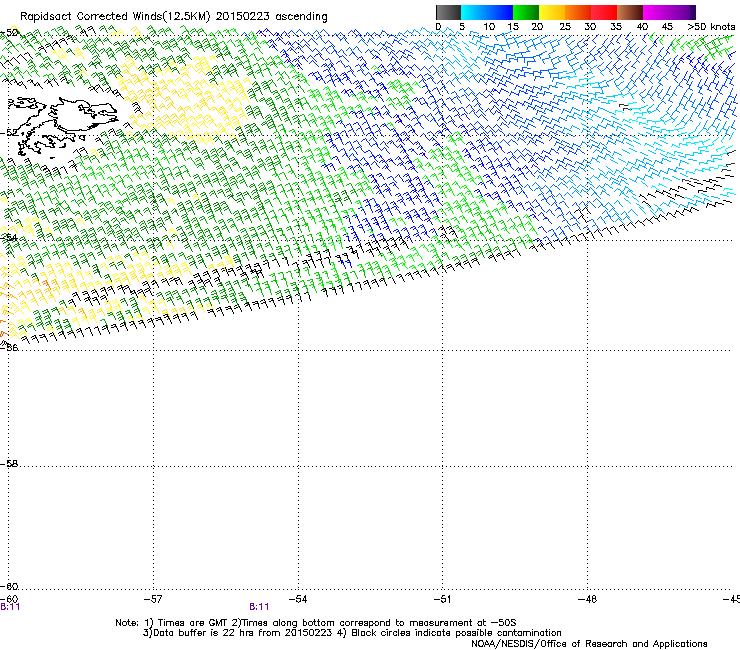Click the word "ascending" in the title
Image resolution: width=740 pixels, height=650 pixels.
click(x=302, y=17)
